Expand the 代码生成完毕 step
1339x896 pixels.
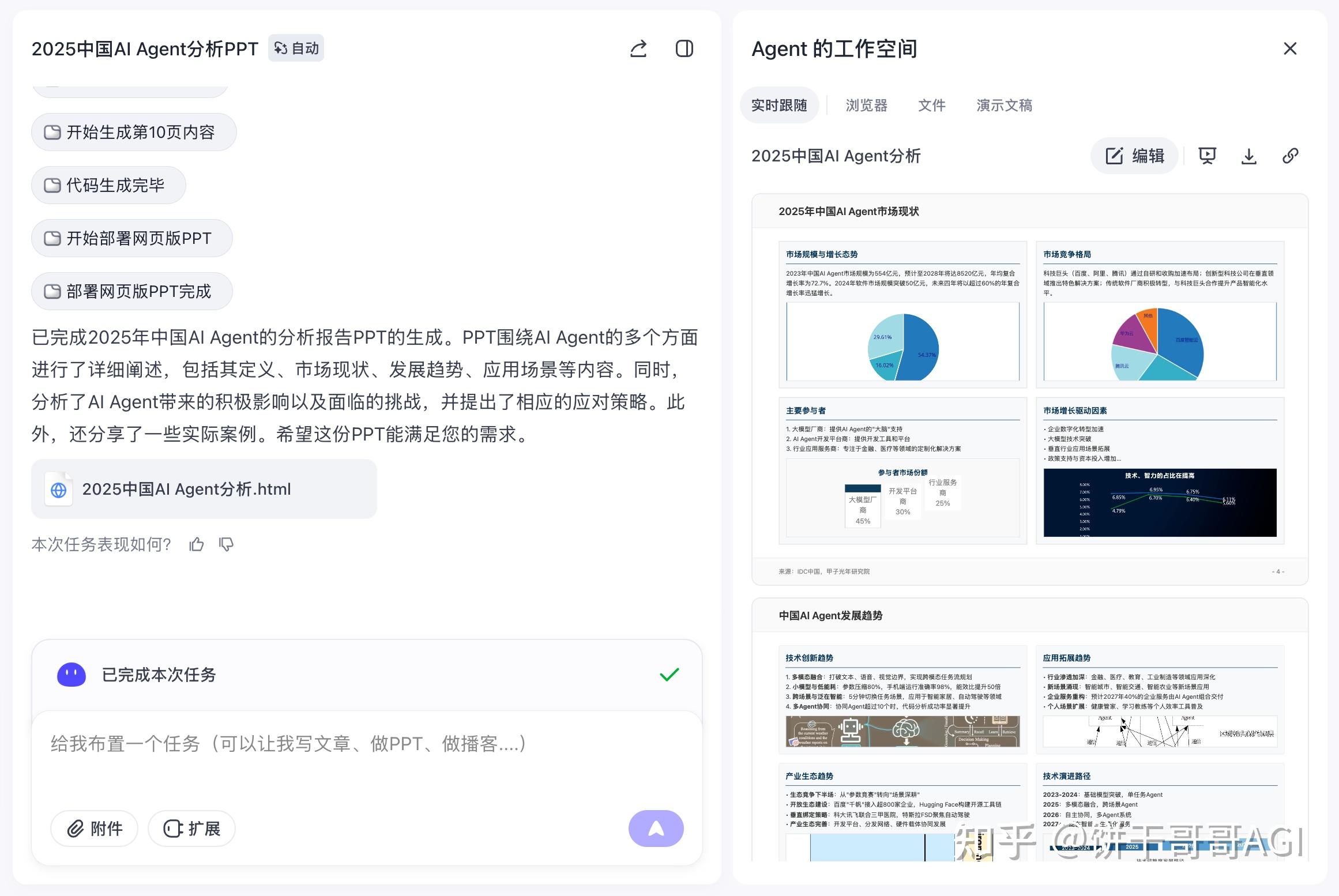108,185
